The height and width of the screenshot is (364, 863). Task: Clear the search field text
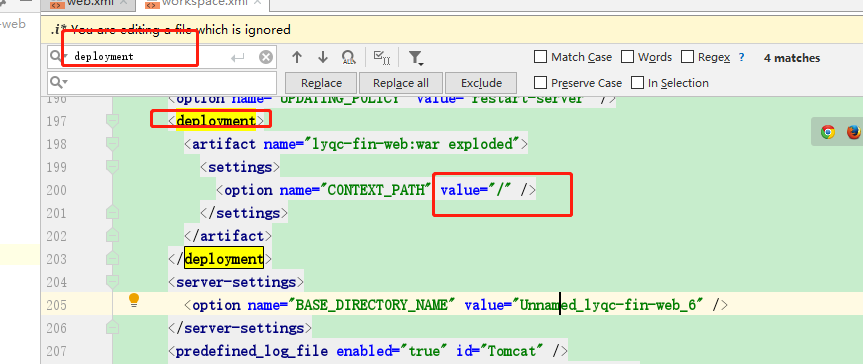(266, 57)
